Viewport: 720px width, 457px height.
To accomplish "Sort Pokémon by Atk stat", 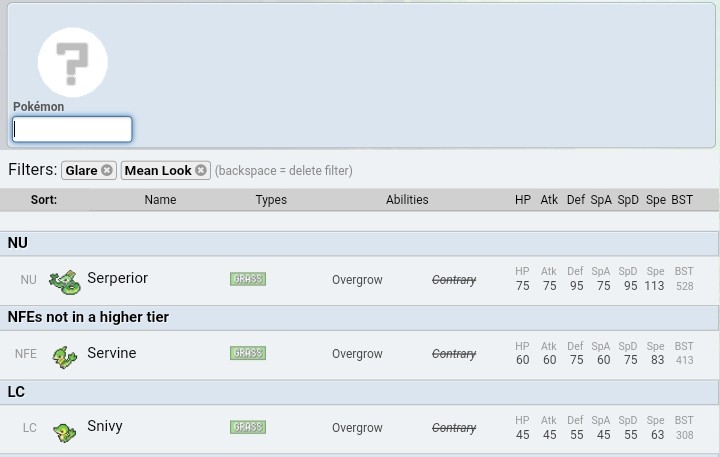I will [x=549, y=200].
